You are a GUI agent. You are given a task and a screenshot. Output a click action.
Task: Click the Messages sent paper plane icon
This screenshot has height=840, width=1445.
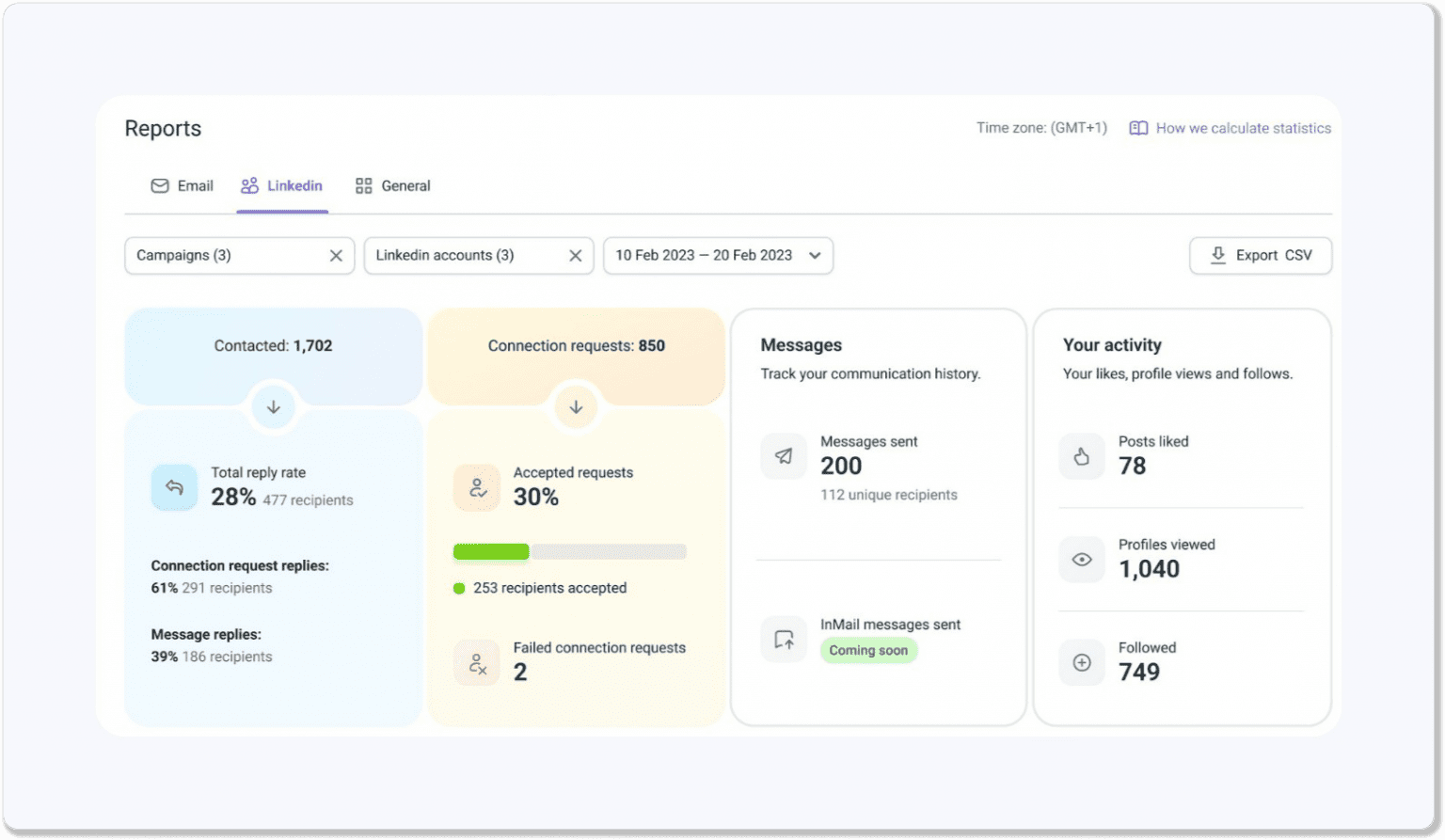point(783,456)
